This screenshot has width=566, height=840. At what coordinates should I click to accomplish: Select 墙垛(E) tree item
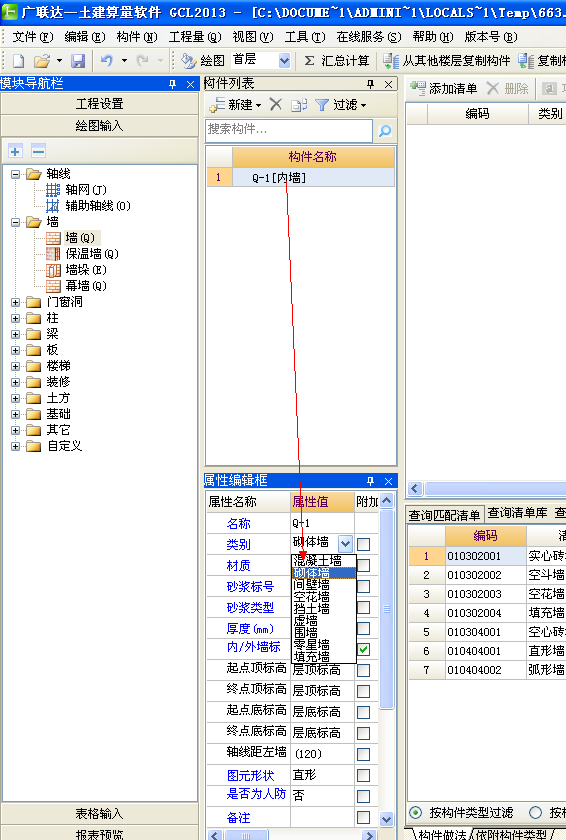(x=77, y=269)
